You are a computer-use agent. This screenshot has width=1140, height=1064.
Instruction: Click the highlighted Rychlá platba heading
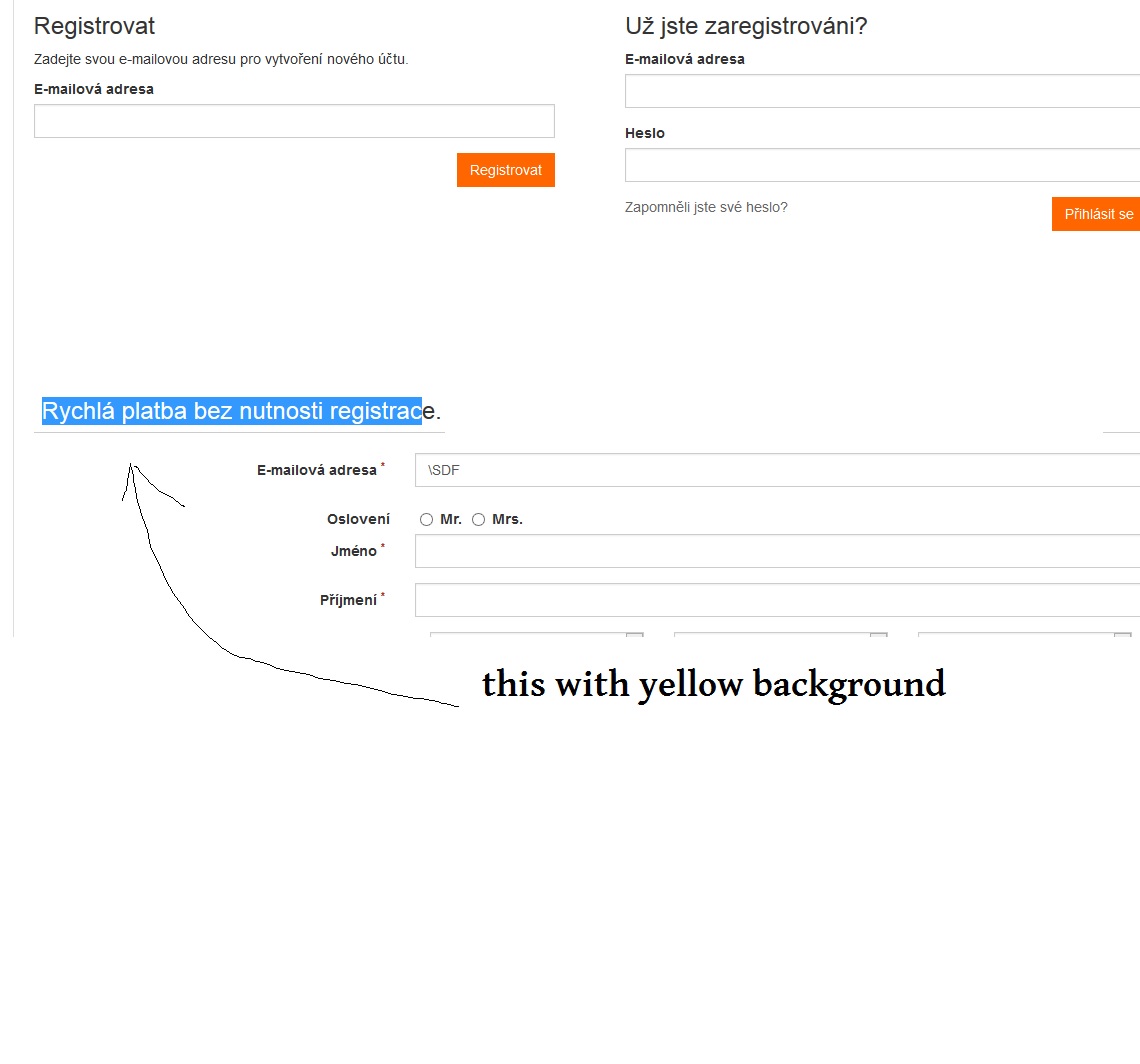coord(241,411)
